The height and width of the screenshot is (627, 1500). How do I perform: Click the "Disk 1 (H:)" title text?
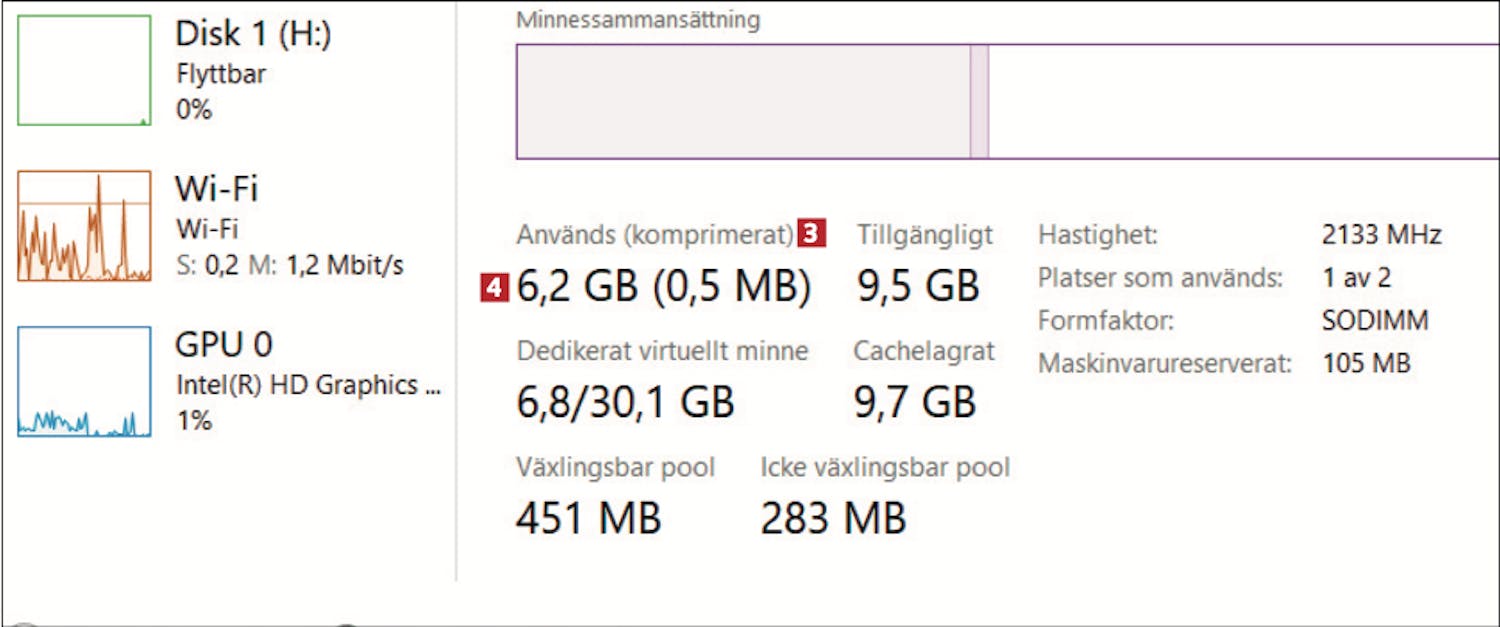click(x=253, y=34)
